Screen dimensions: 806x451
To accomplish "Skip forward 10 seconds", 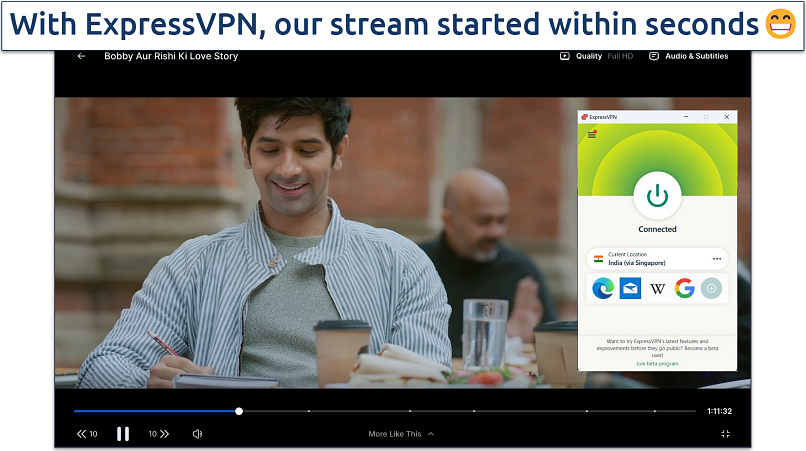I will 159,434.
